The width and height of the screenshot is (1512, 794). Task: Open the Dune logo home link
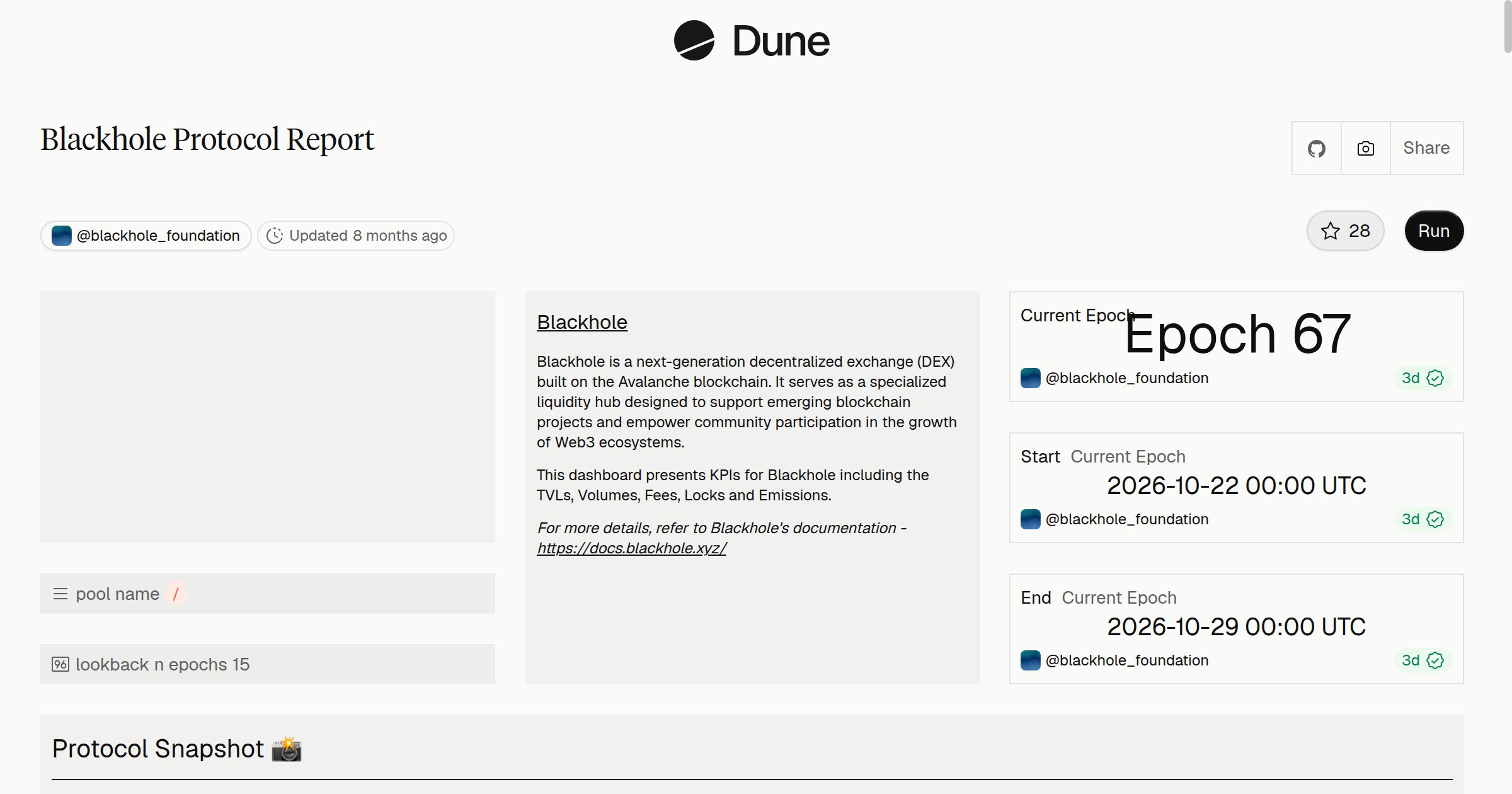click(752, 40)
